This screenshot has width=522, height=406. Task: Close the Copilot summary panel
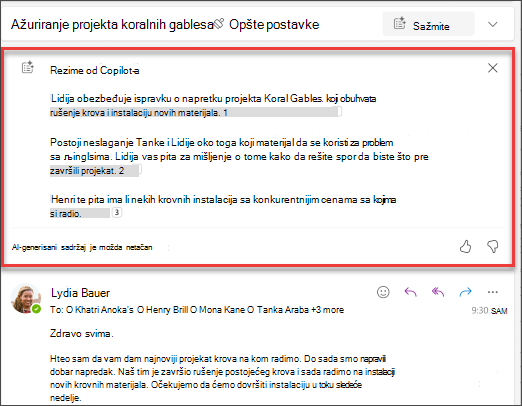coord(492,68)
